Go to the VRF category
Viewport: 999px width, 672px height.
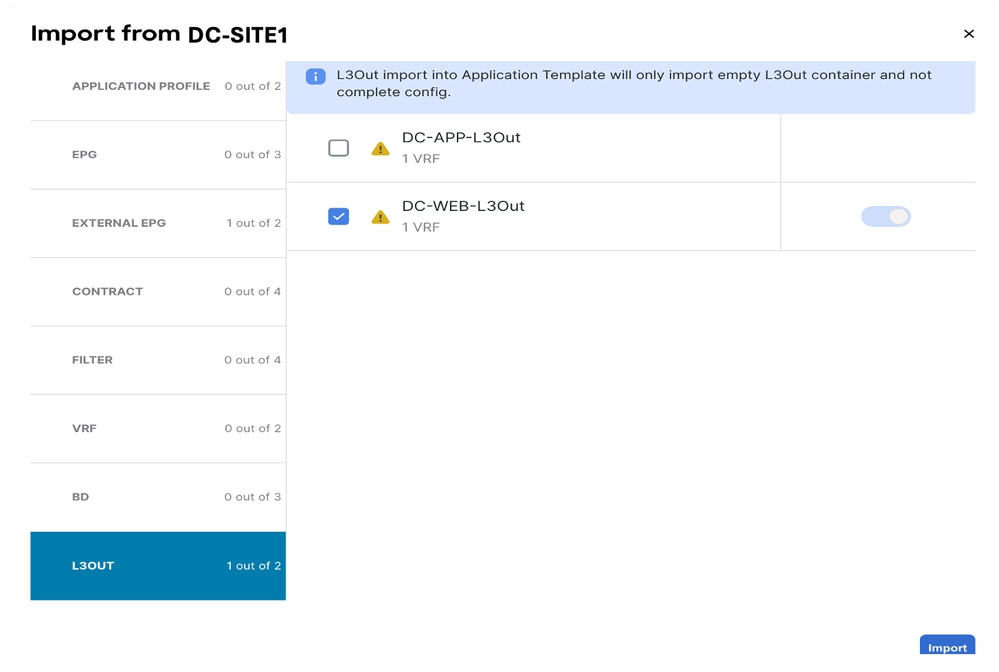click(158, 429)
